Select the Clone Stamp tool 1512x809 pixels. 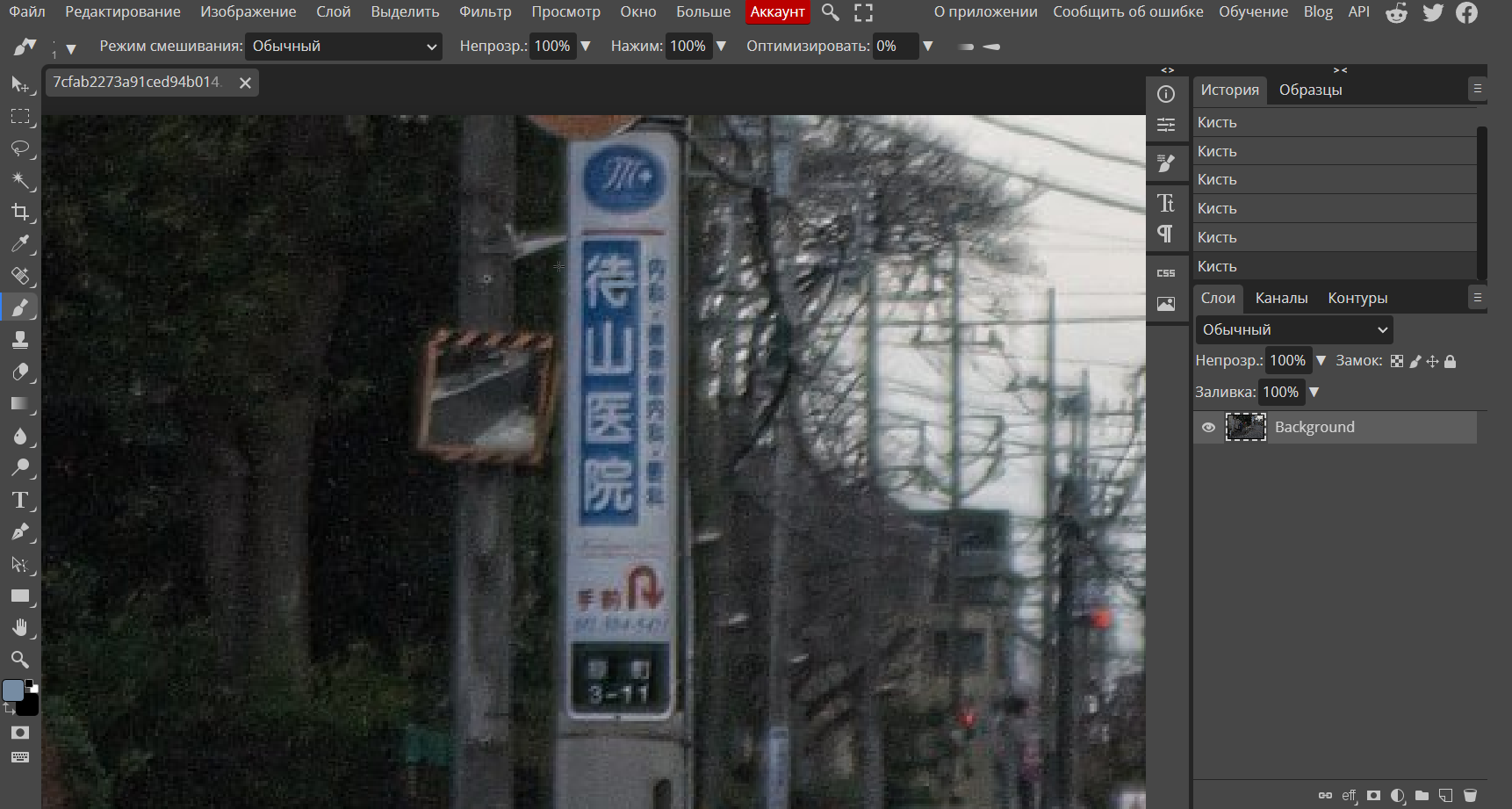tap(20, 340)
